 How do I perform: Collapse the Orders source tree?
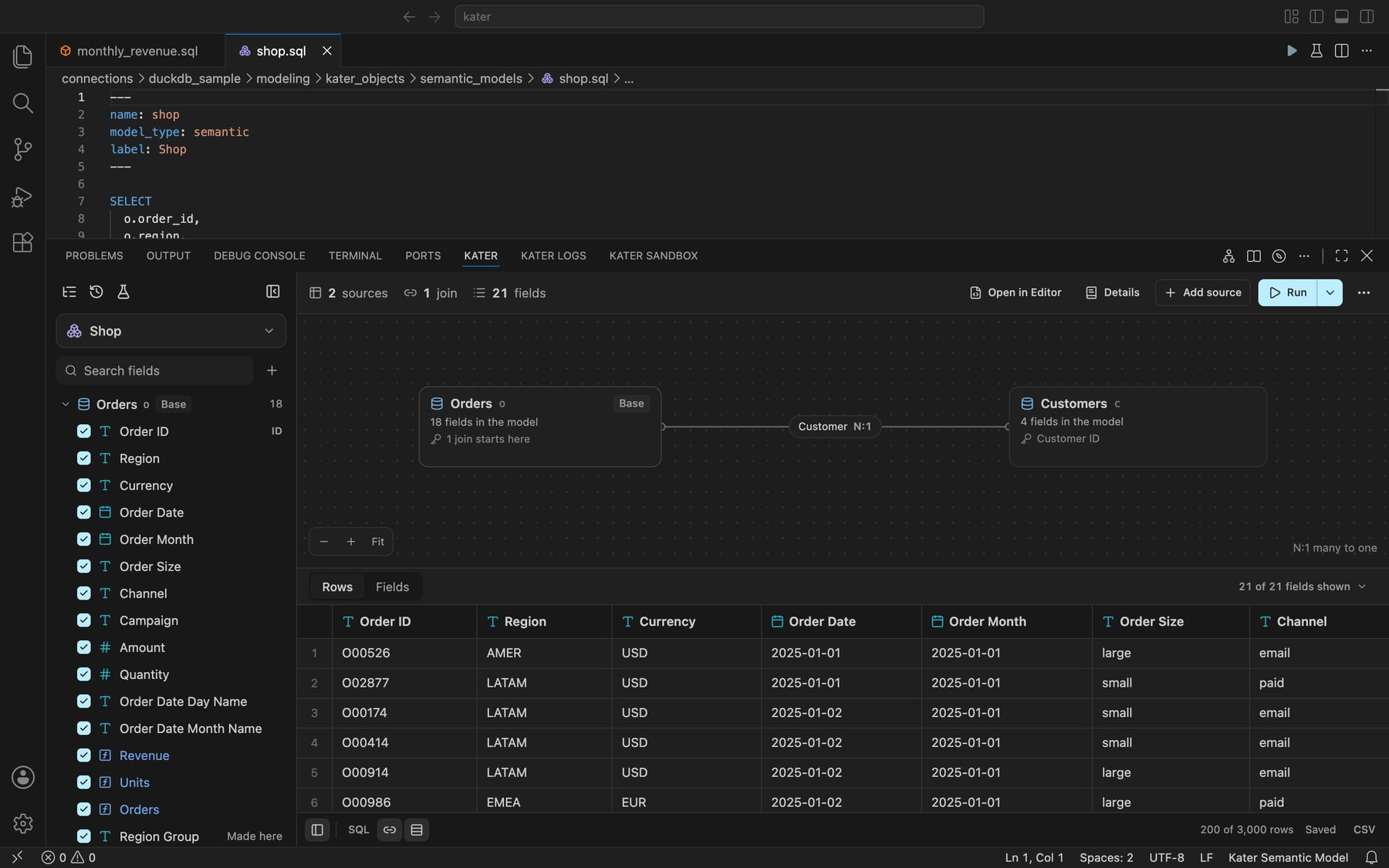(66, 404)
